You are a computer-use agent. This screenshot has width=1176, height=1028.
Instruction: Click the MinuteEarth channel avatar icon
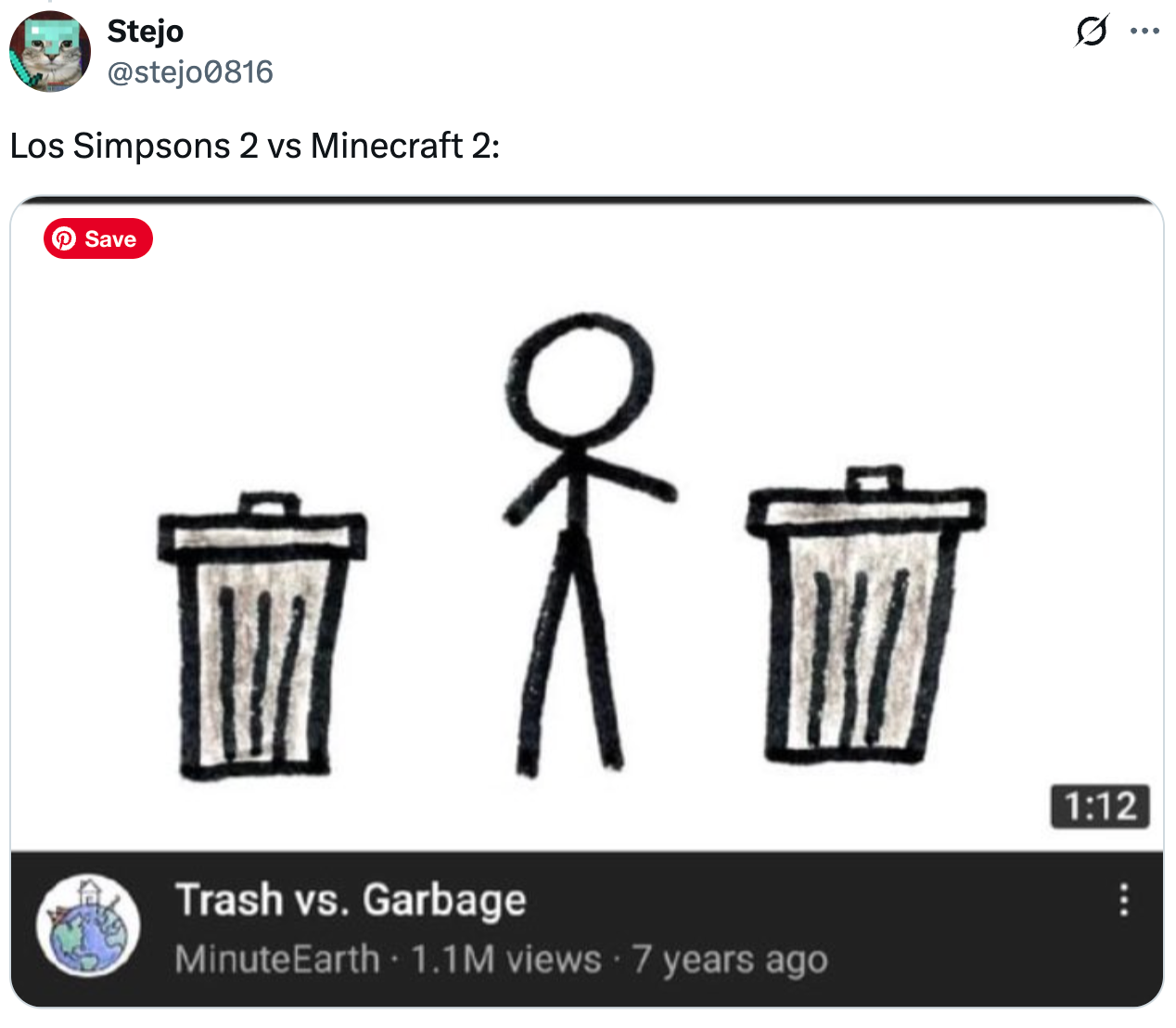[x=88, y=925]
